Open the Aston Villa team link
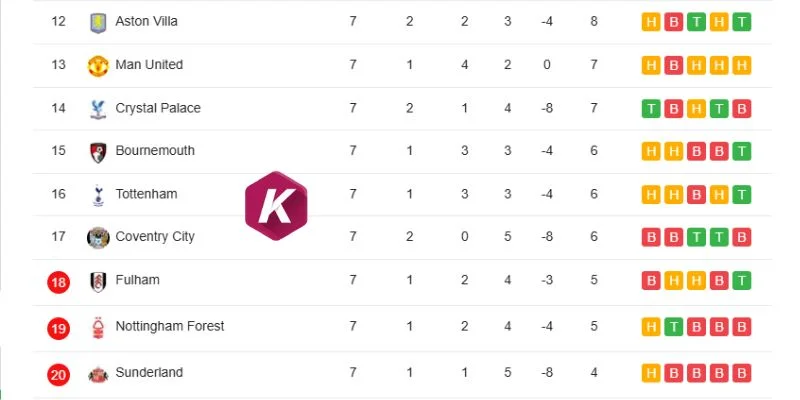Image resolution: width=800 pixels, height=400 pixels. (x=146, y=21)
